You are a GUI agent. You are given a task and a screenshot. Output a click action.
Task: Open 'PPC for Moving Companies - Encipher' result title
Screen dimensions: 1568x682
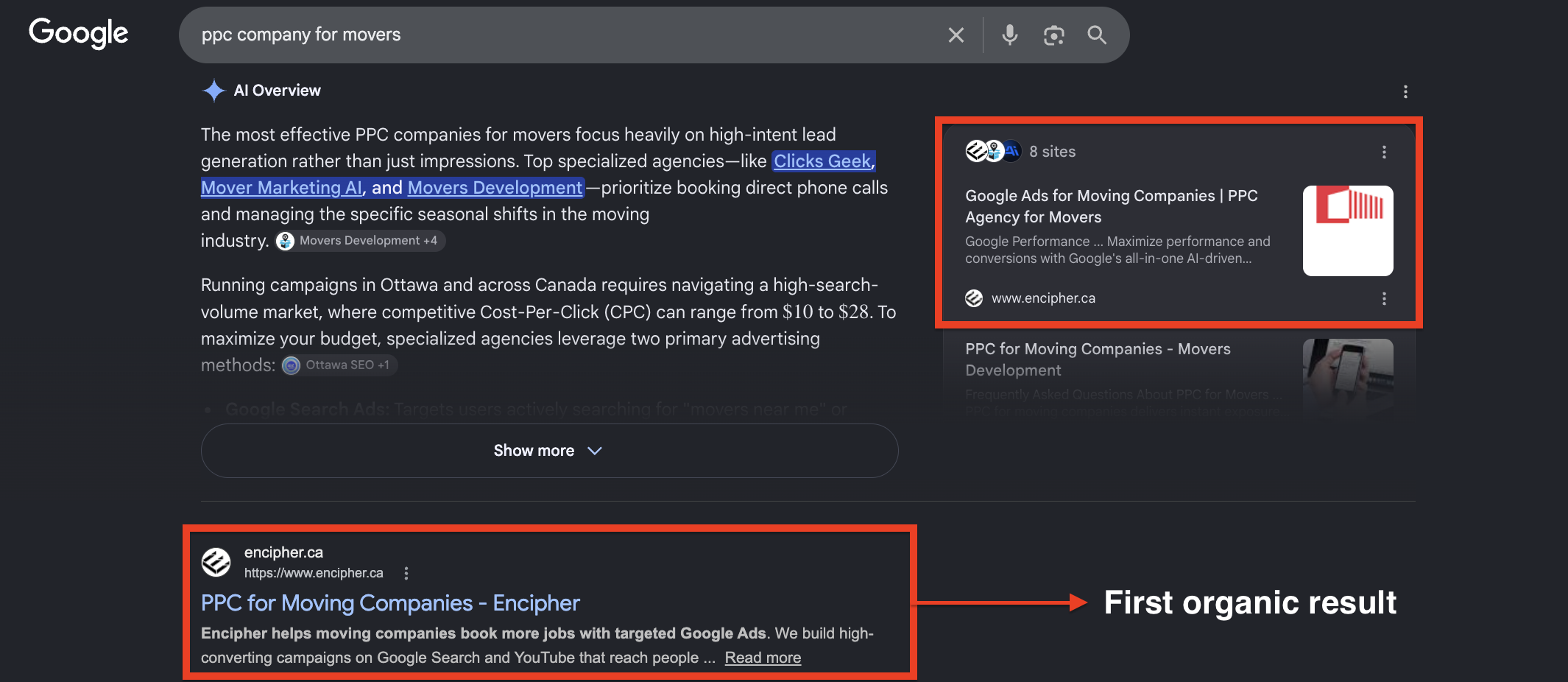point(390,603)
